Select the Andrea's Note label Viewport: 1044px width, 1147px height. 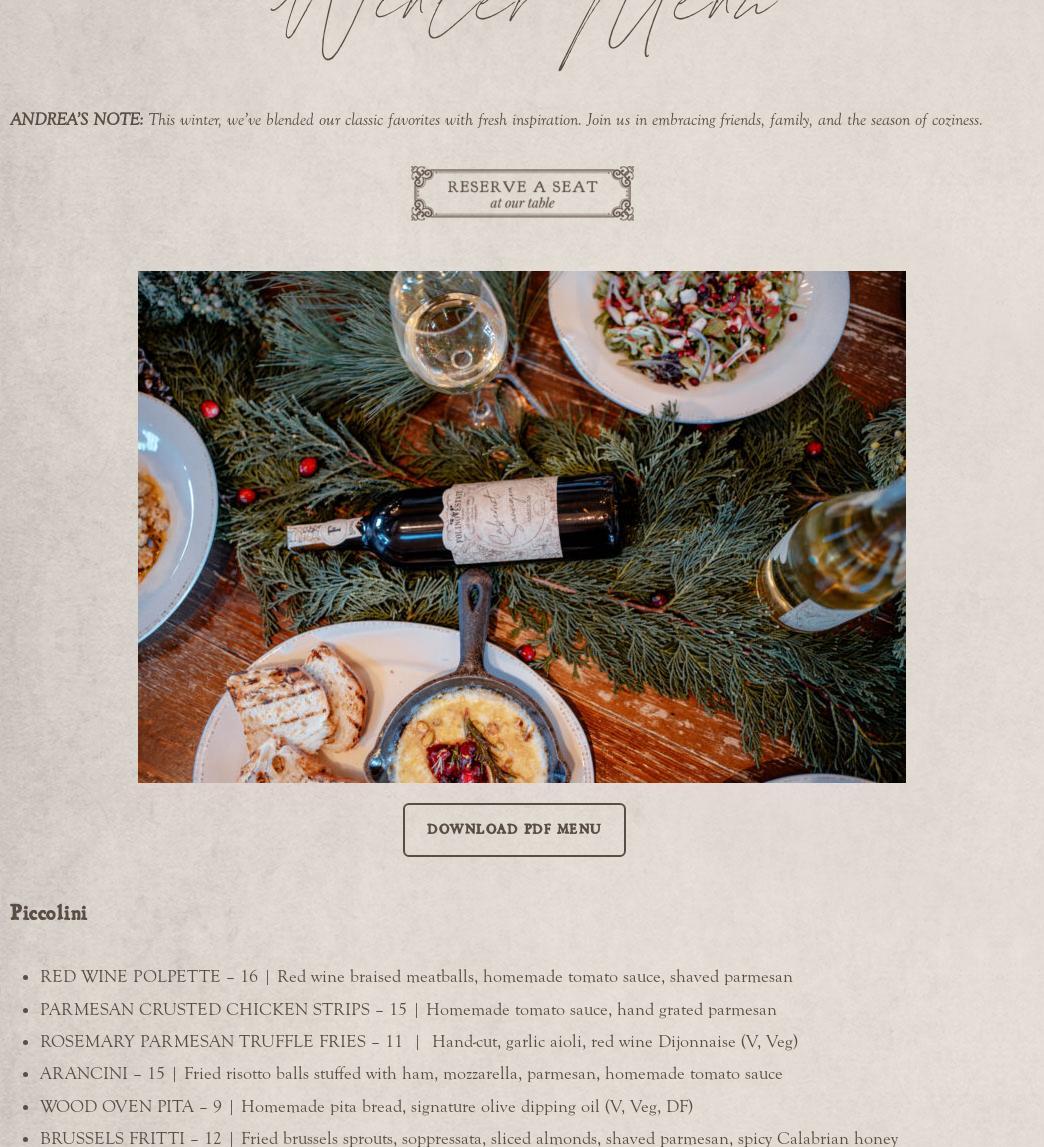(77, 119)
